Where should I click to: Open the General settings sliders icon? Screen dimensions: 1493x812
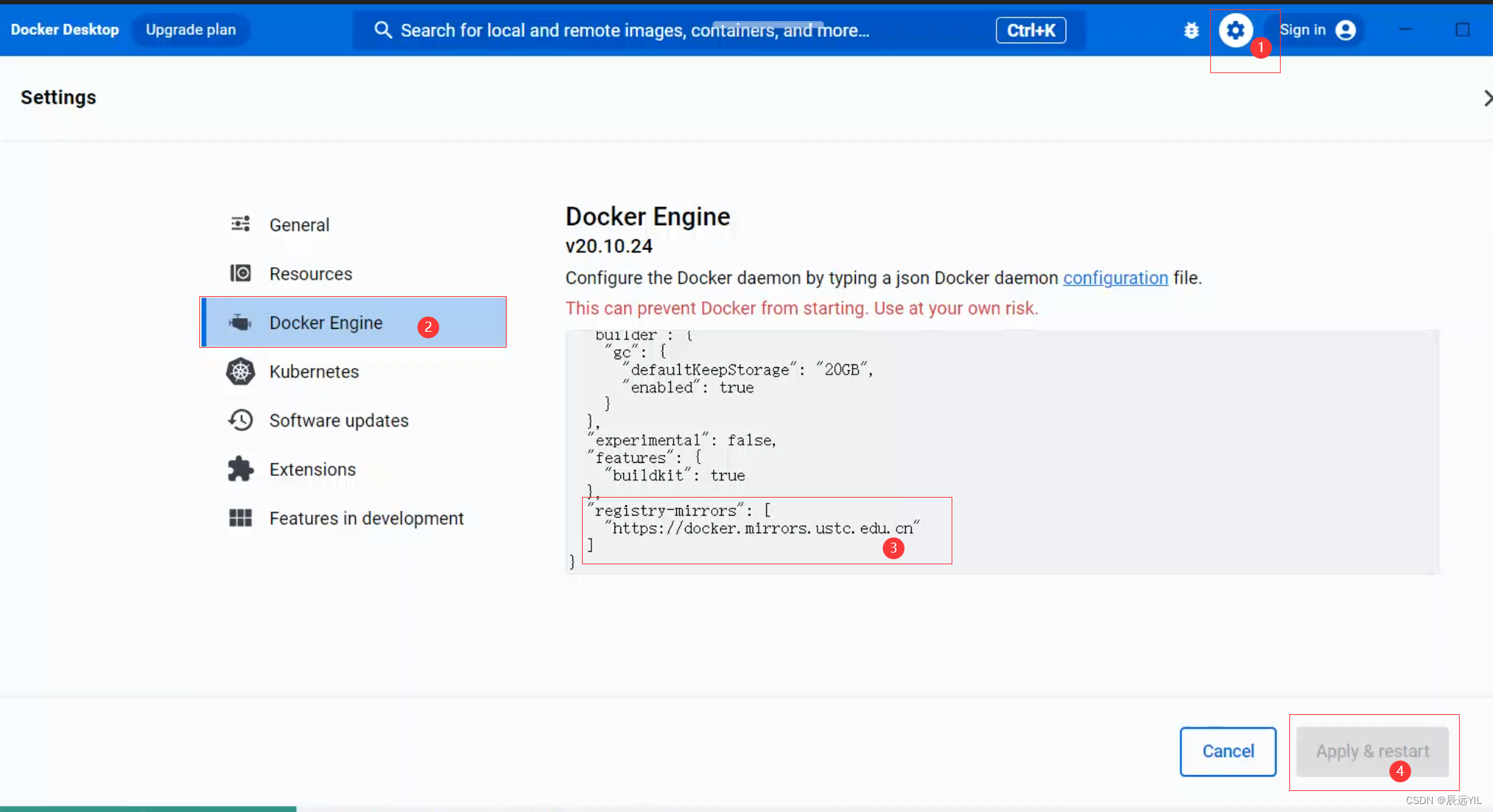pos(240,224)
